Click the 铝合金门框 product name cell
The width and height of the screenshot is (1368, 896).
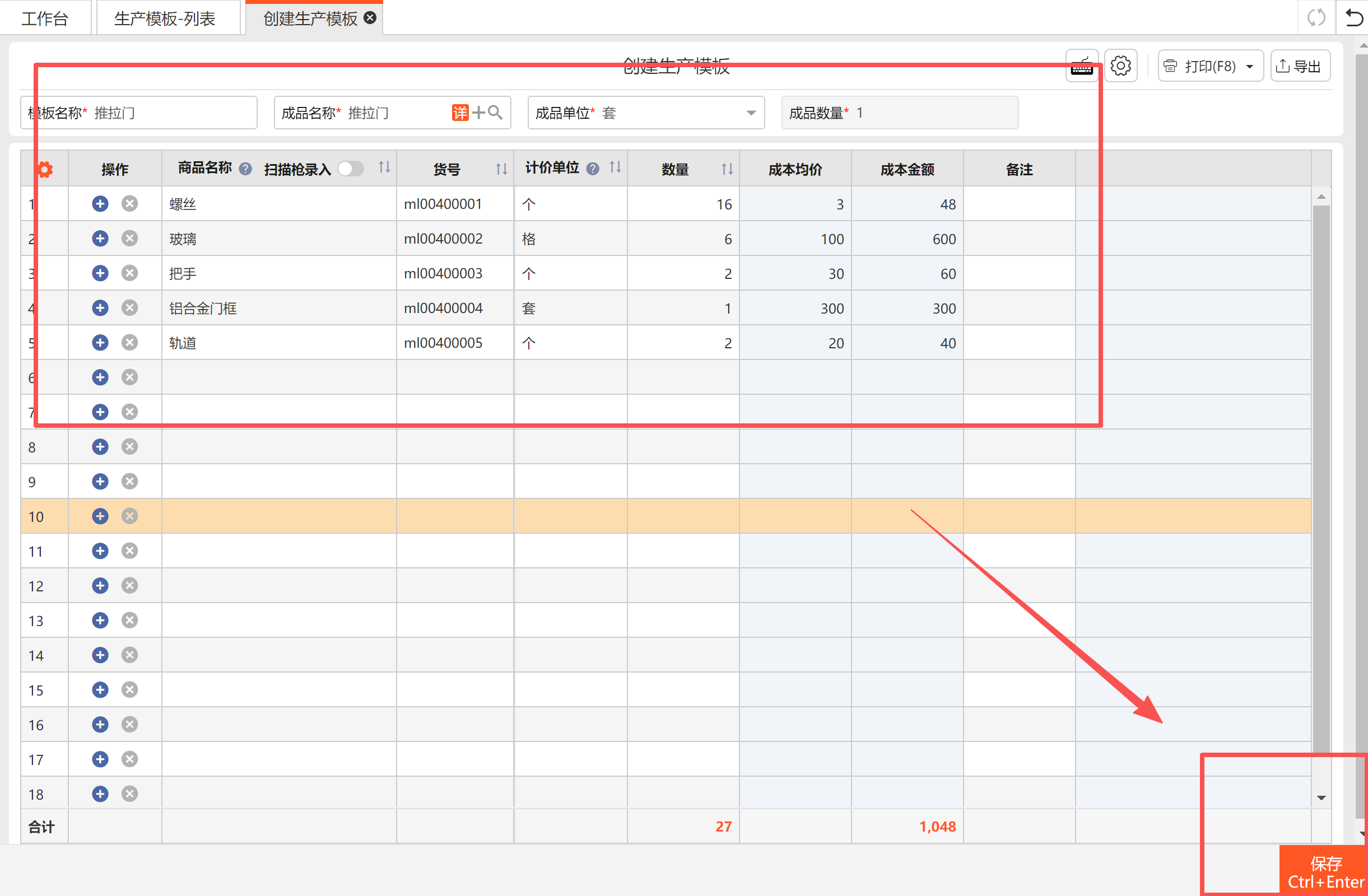pos(280,308)
